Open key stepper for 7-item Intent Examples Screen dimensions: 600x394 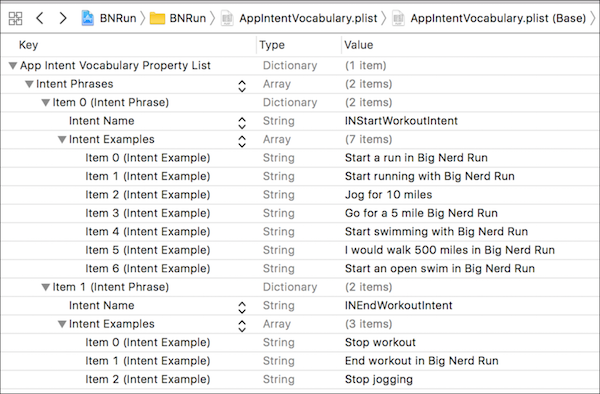click(x=242, y=141)
